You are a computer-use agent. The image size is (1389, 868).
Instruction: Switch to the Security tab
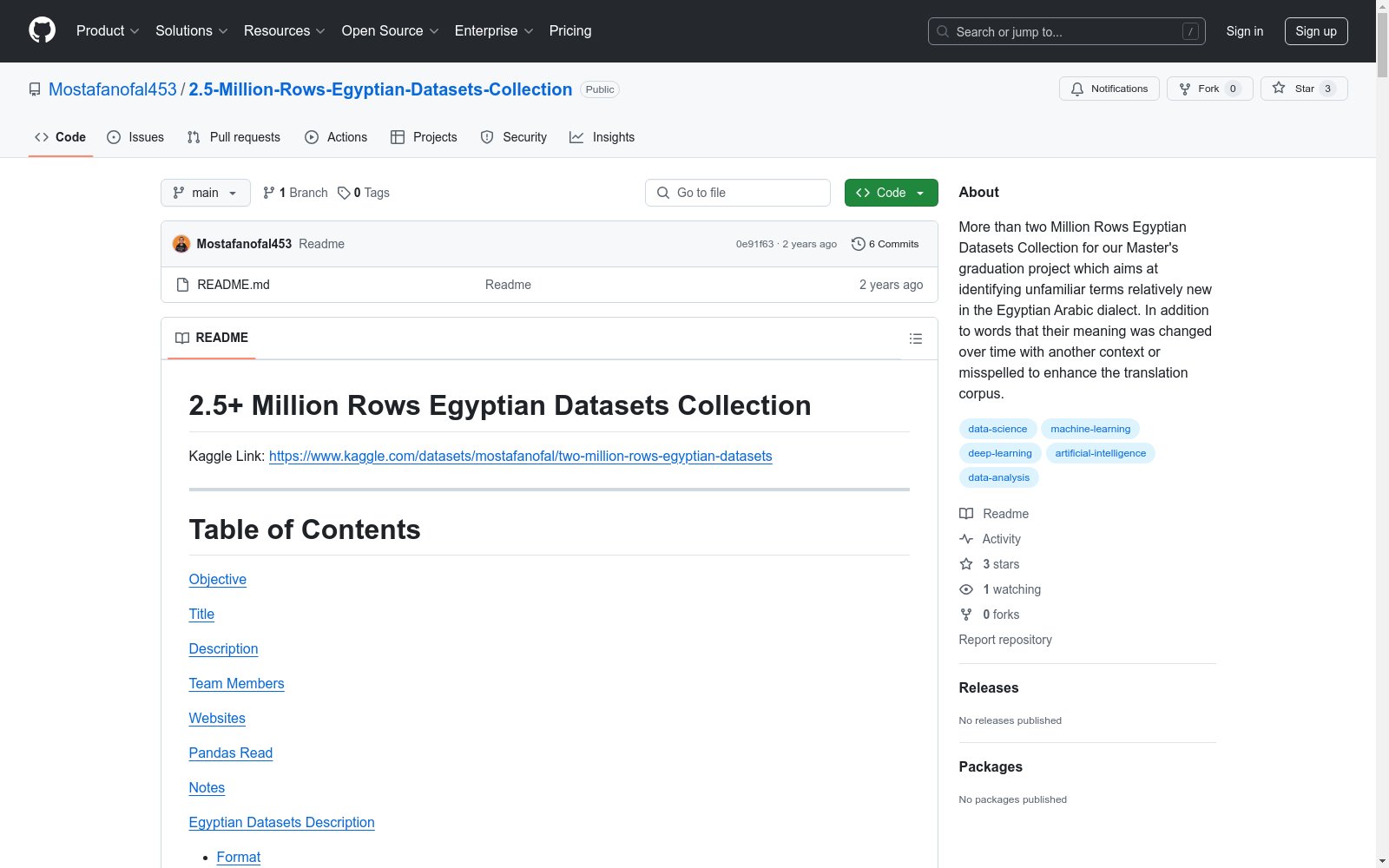tap(514, 137)
